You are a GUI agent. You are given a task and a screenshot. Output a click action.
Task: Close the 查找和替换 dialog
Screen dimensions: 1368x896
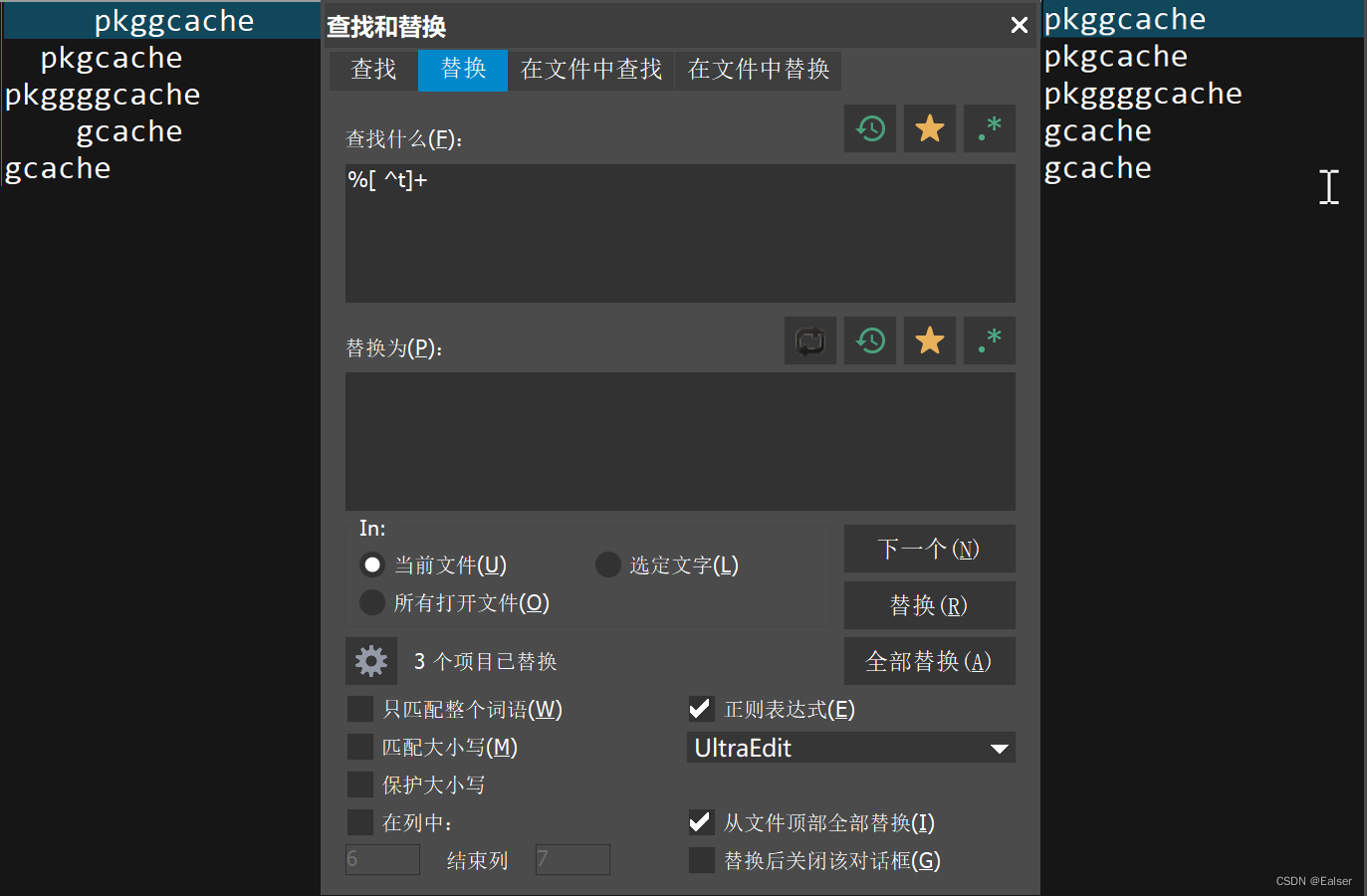pos(1019,25)
